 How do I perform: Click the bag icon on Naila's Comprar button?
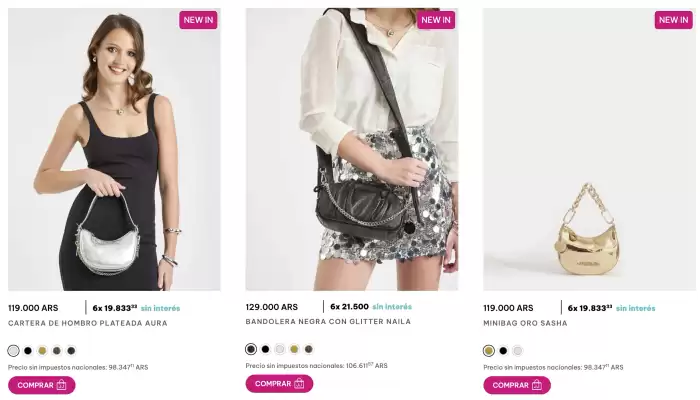299,383
